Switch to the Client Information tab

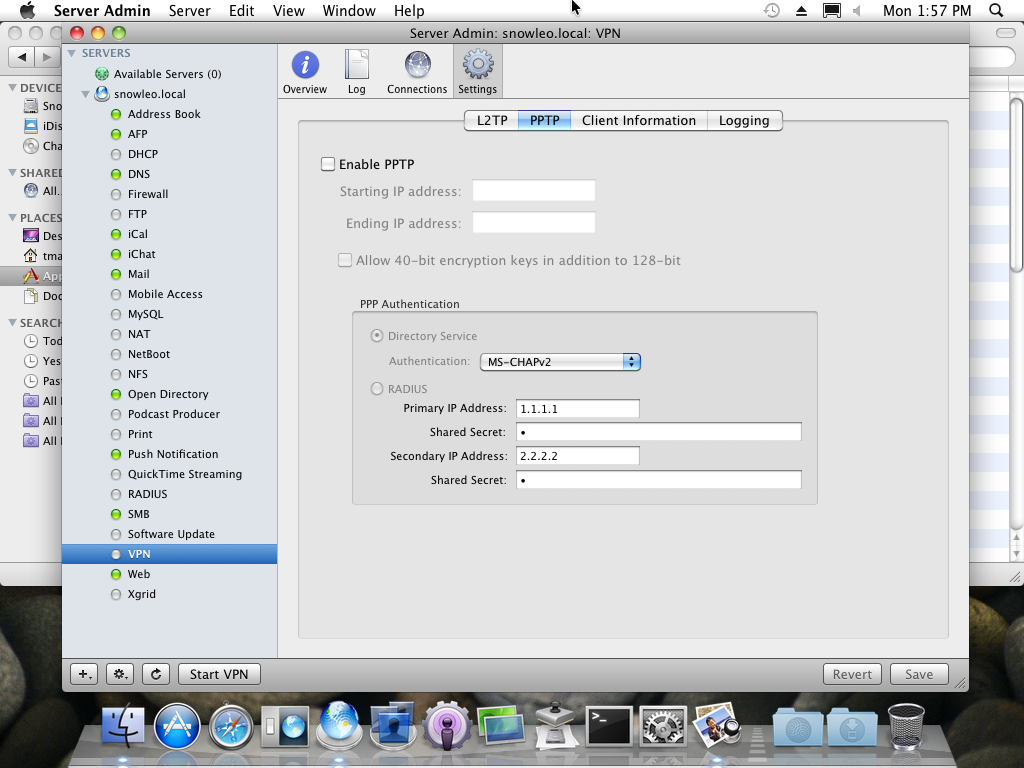pyautogui.click(x=639, y=120)
